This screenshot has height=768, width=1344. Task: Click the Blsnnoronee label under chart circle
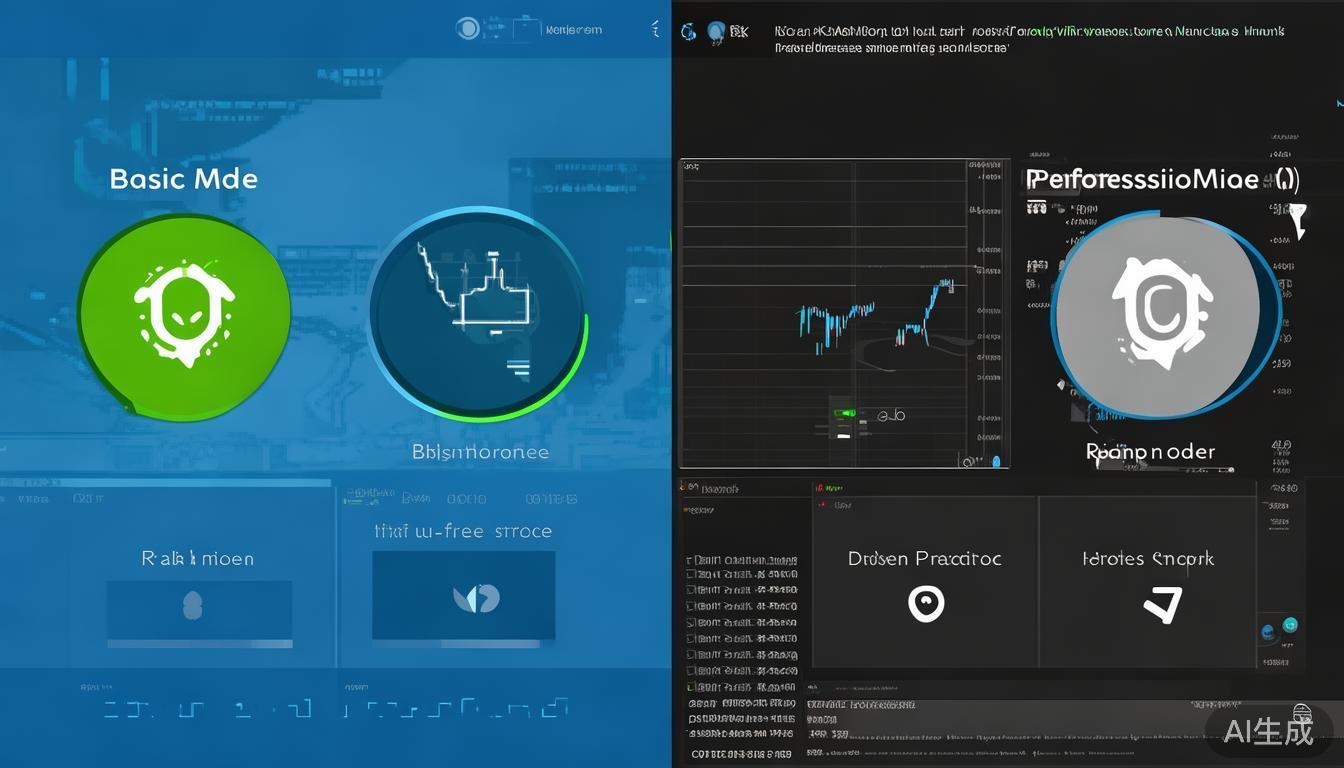[x=480, y=452]
